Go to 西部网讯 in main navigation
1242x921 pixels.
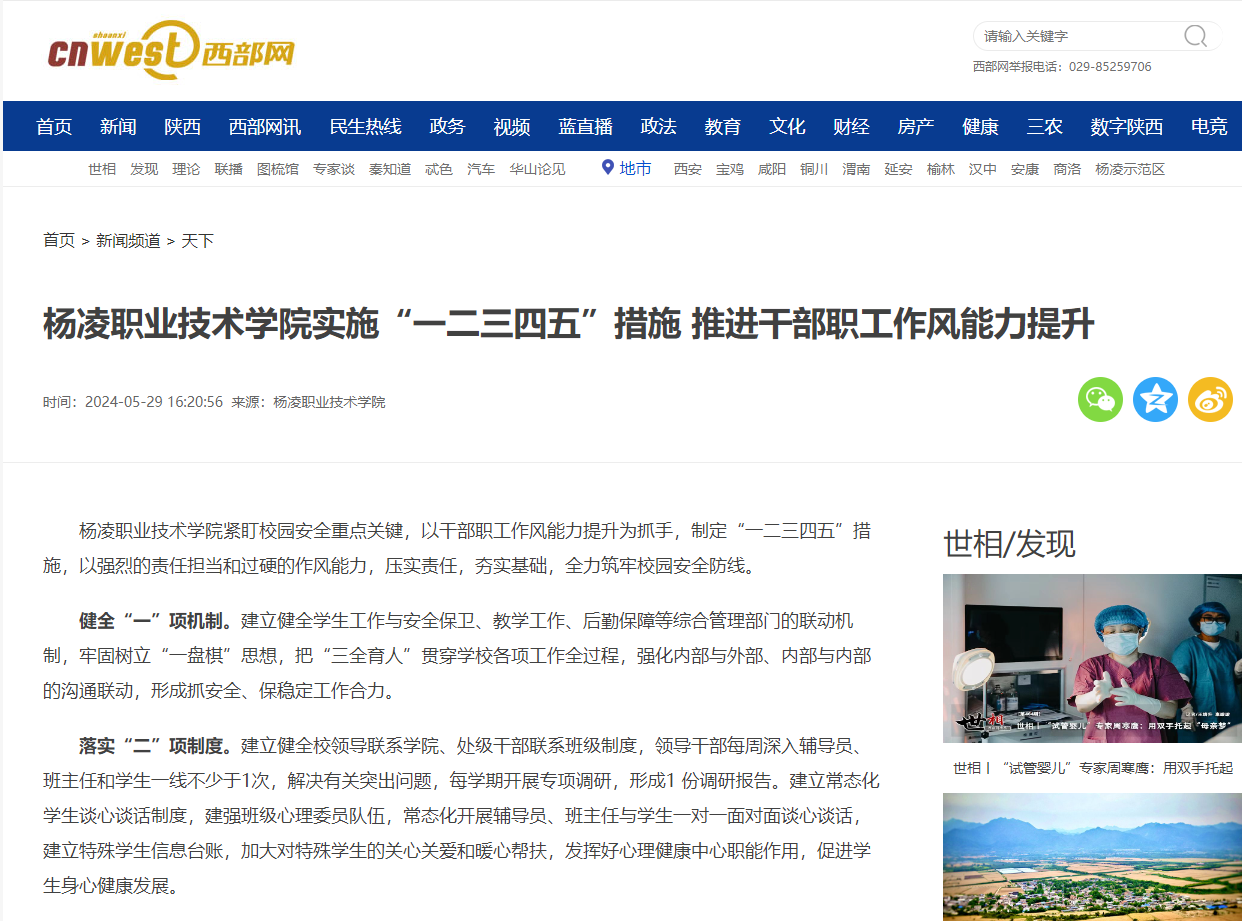tap(265, 127)
